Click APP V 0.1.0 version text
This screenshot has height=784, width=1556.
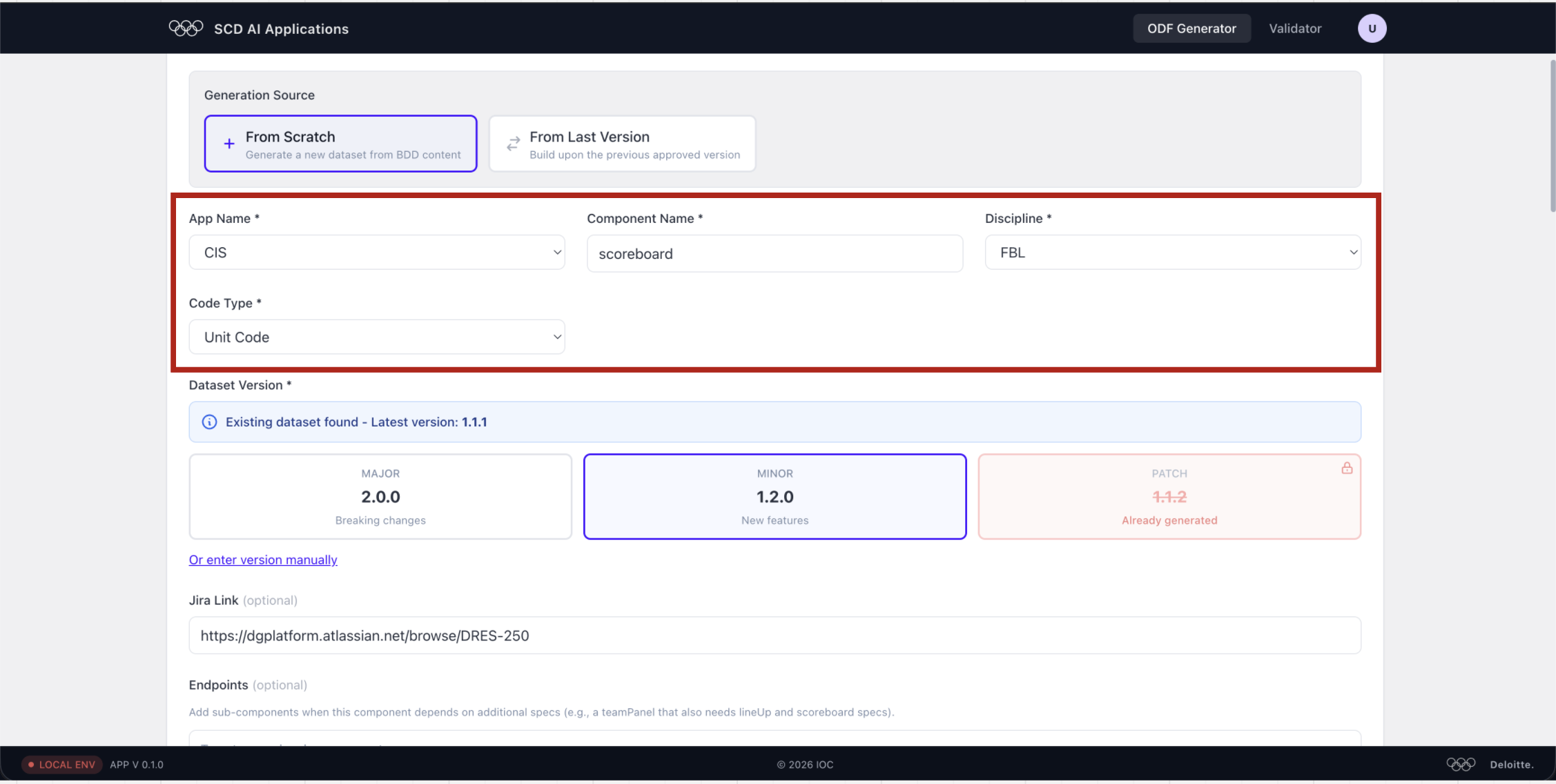pyautogui.click(x=137, y=765)
